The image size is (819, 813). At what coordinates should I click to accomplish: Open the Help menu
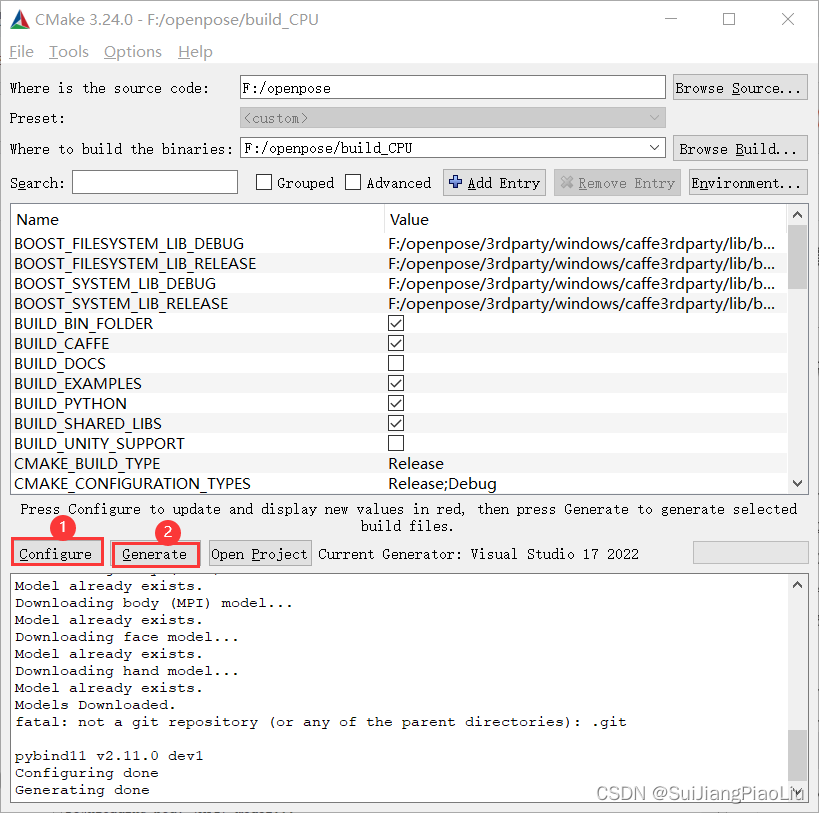pos(195,52)
